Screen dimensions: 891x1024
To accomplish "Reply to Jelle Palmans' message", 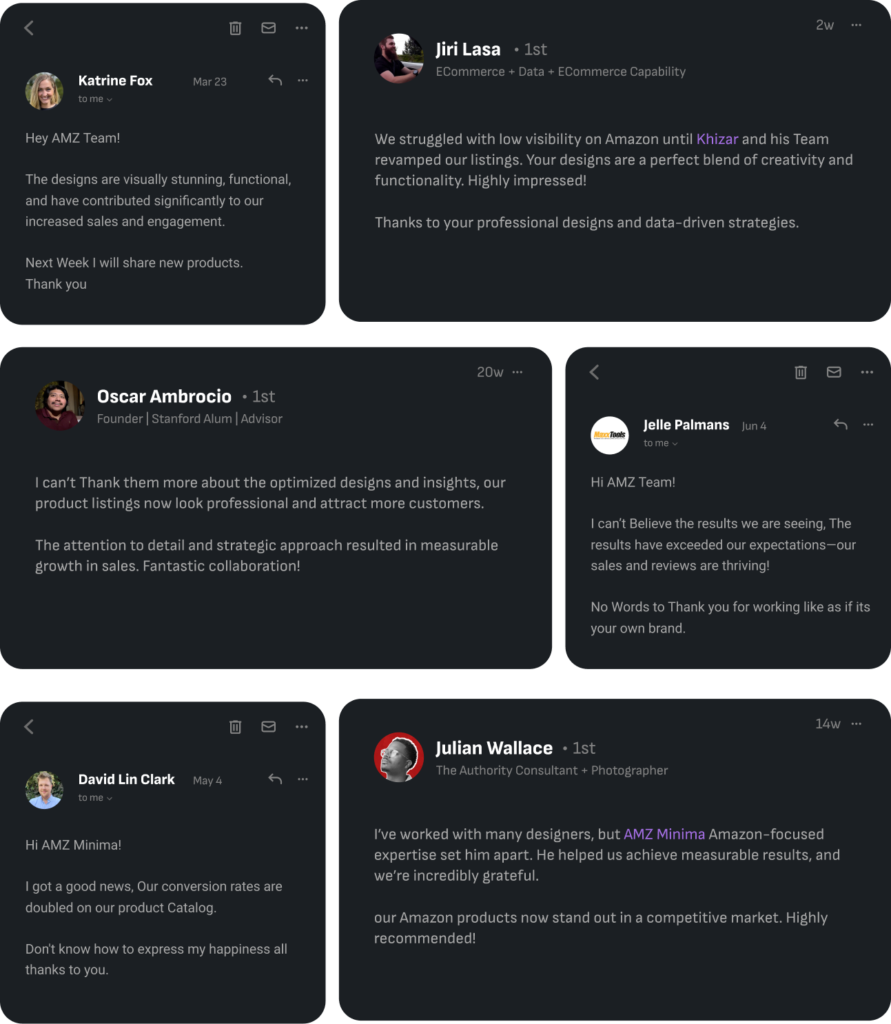I will (x=840, y=424).
